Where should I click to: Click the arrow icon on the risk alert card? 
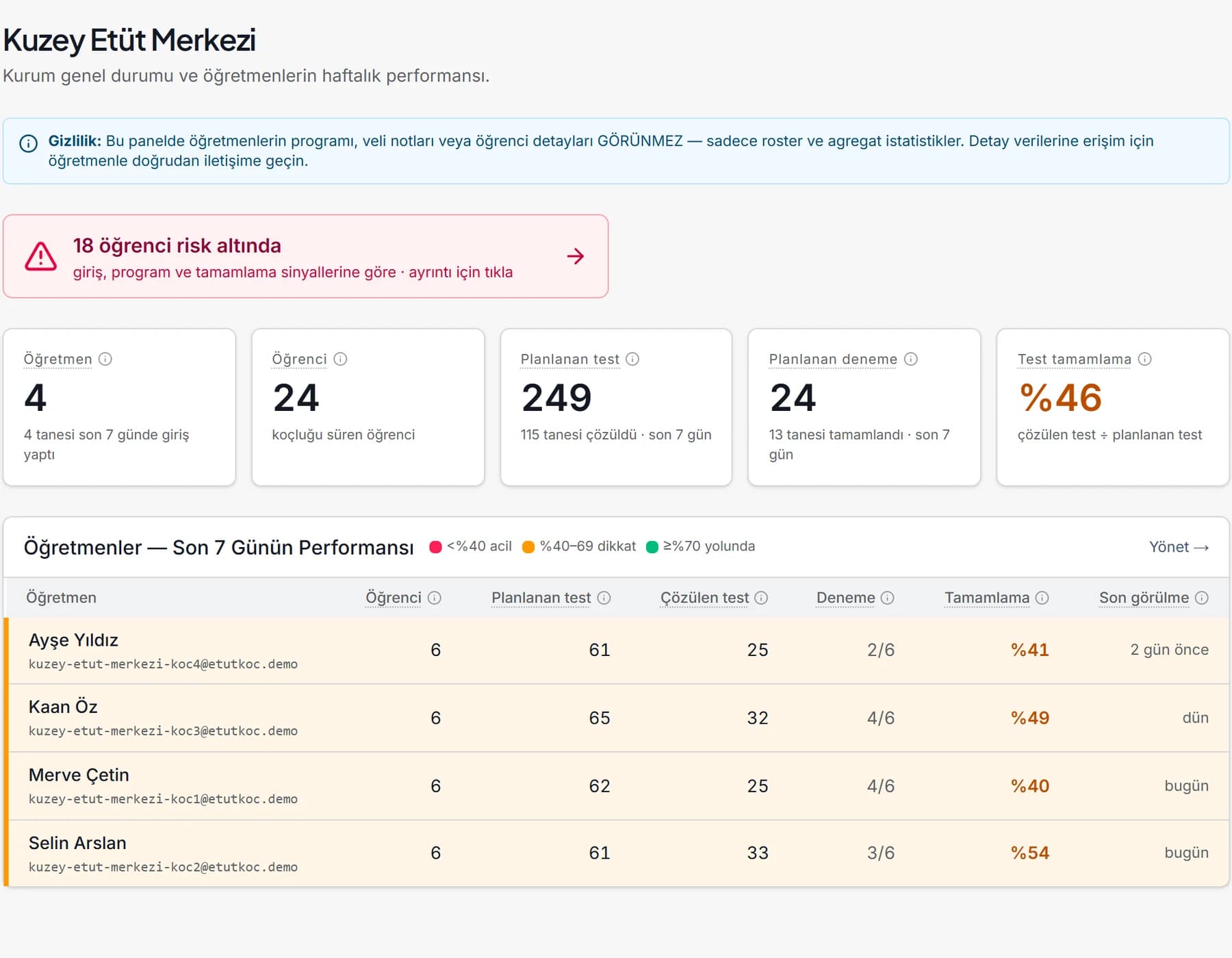[x=576, y=256]
